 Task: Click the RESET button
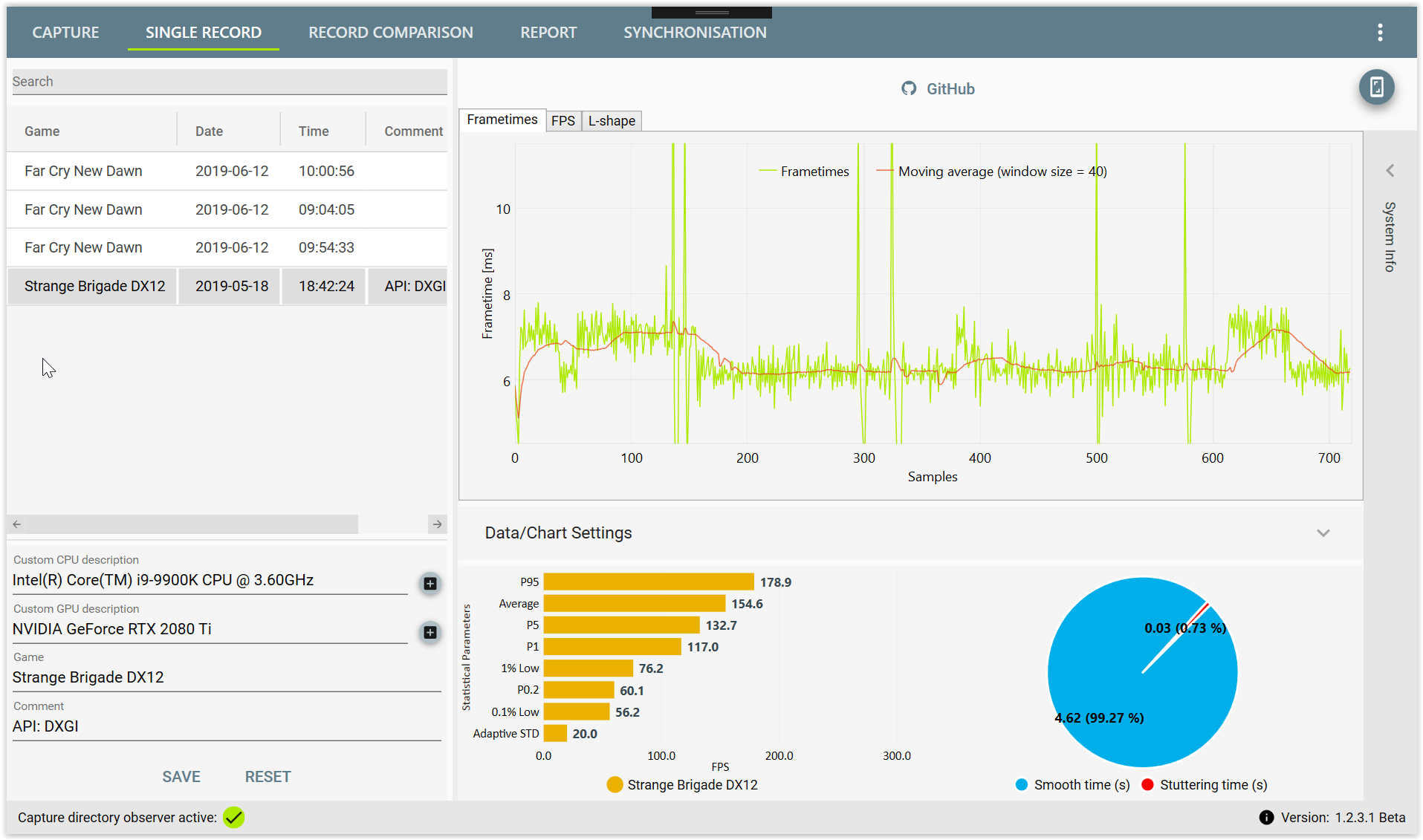point(268,776)
